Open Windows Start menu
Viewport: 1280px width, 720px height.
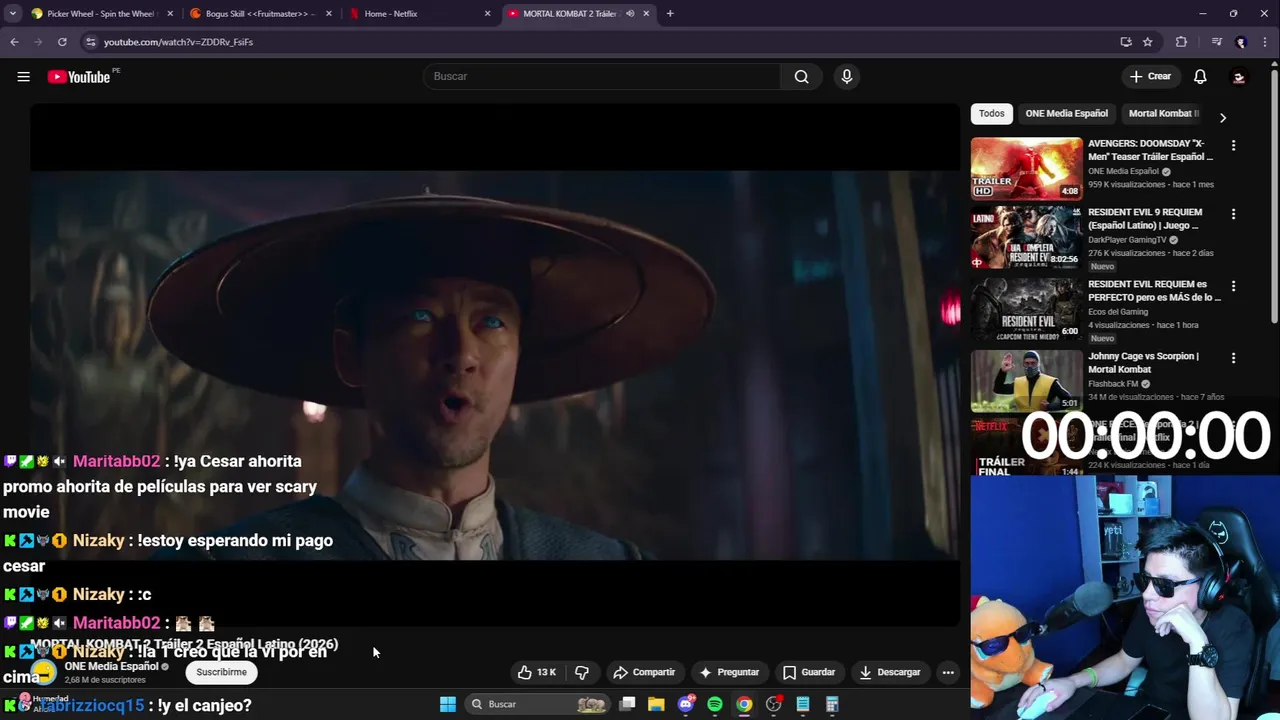[x=448, y=704]
